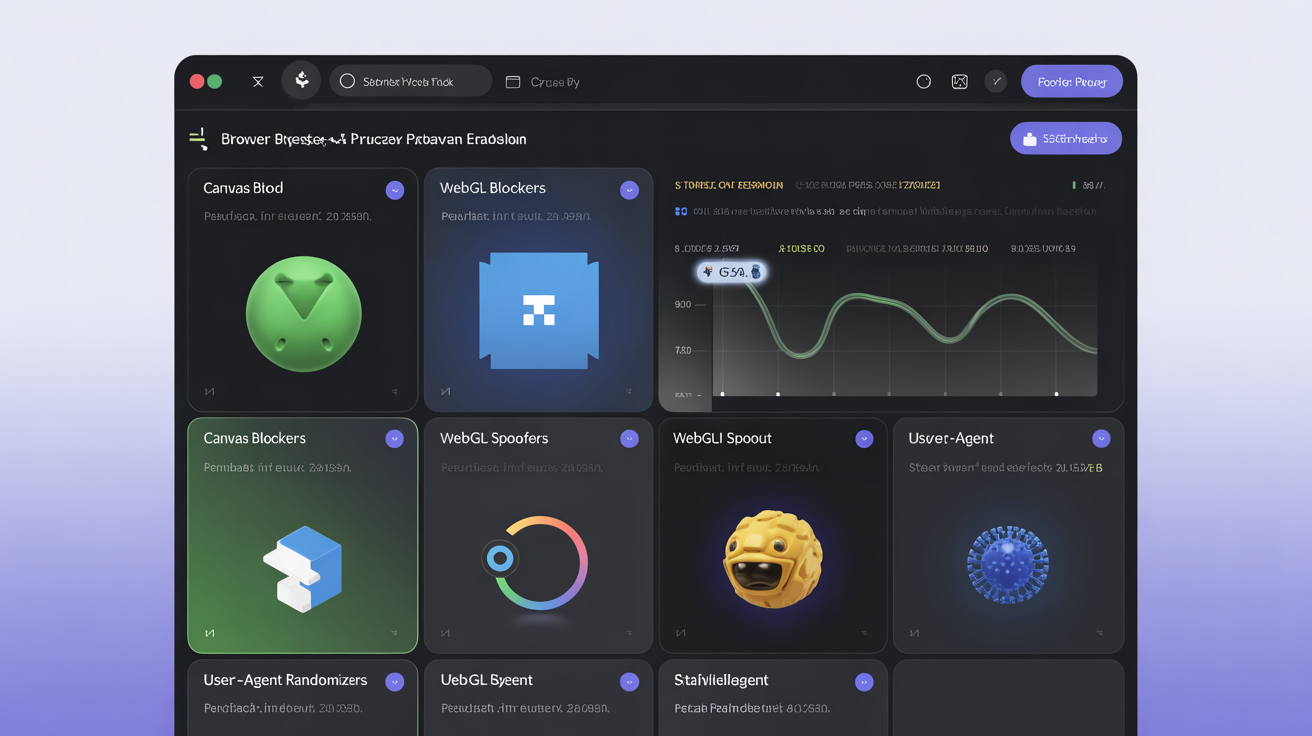Click the 'WebGL Blockers' card title

pyautogui.click(x=493, y=188)
